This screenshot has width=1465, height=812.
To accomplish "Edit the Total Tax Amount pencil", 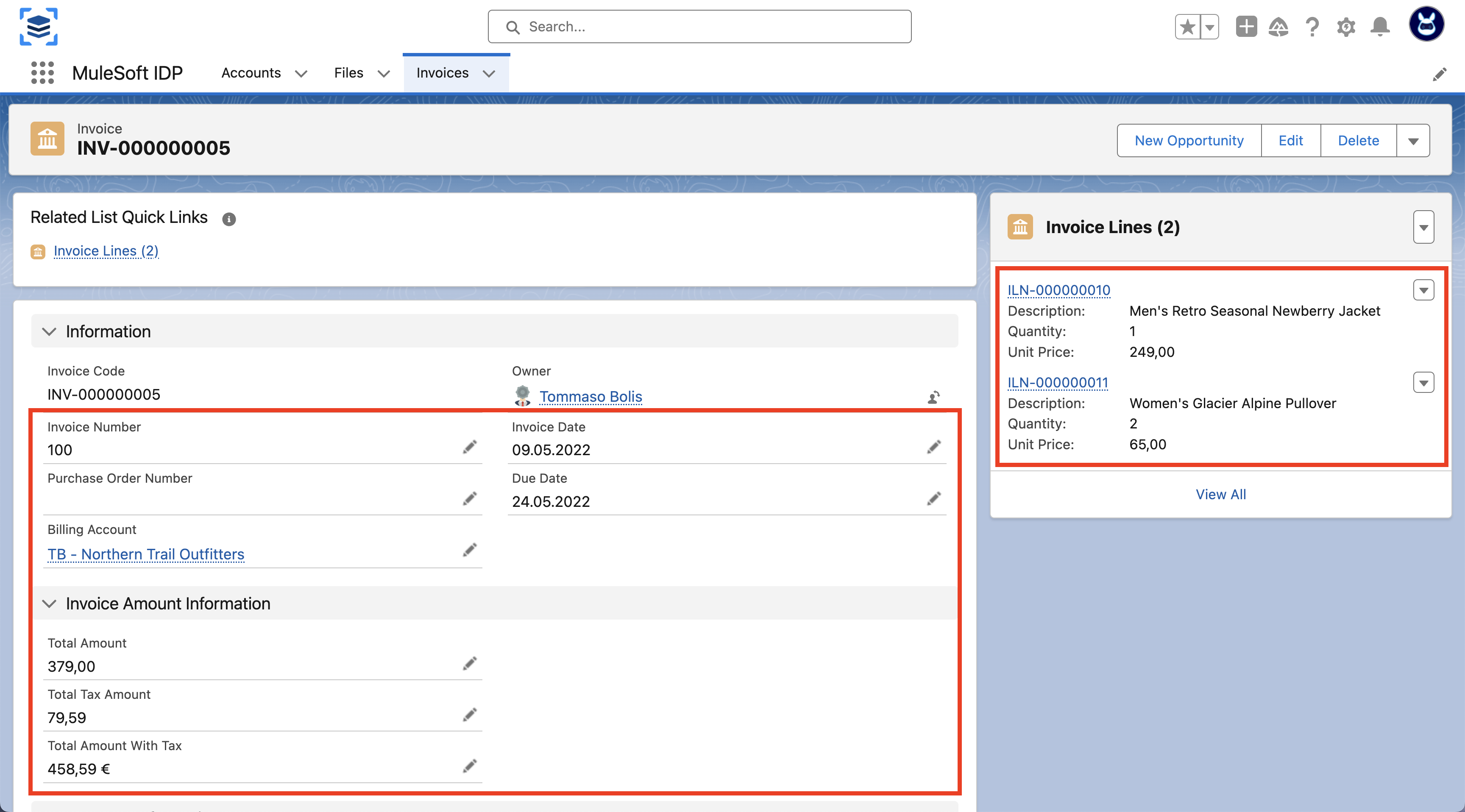I will coord(470,715).
